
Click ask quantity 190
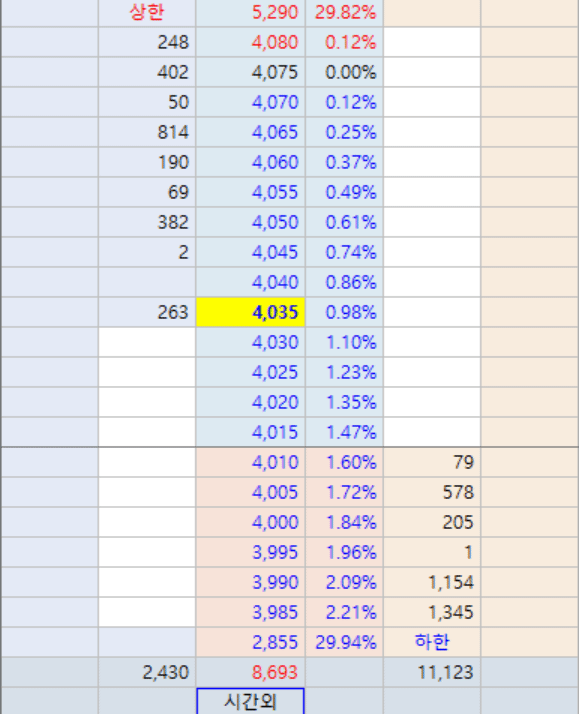coord(173,163)
